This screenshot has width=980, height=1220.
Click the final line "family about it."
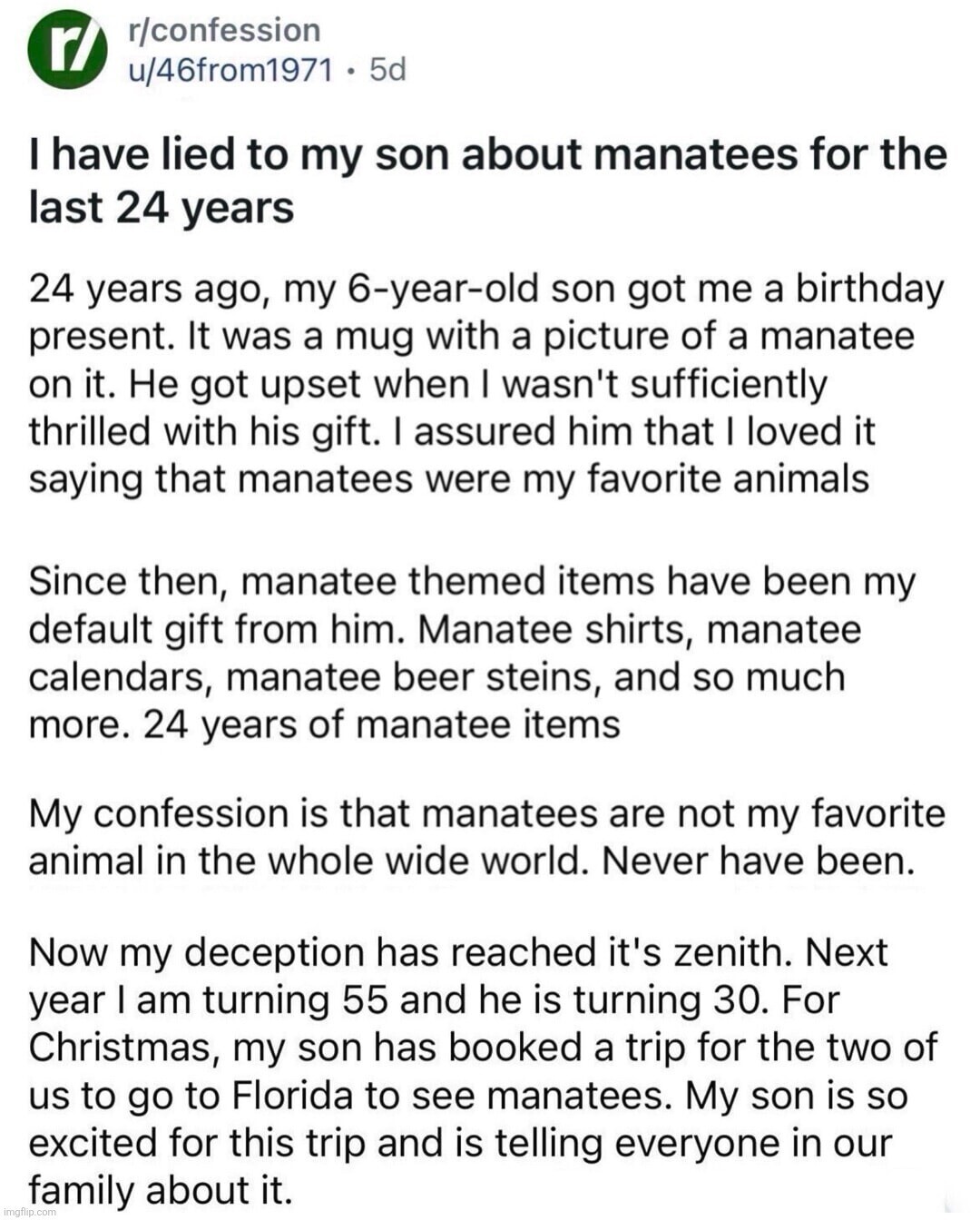(161, 1189)
